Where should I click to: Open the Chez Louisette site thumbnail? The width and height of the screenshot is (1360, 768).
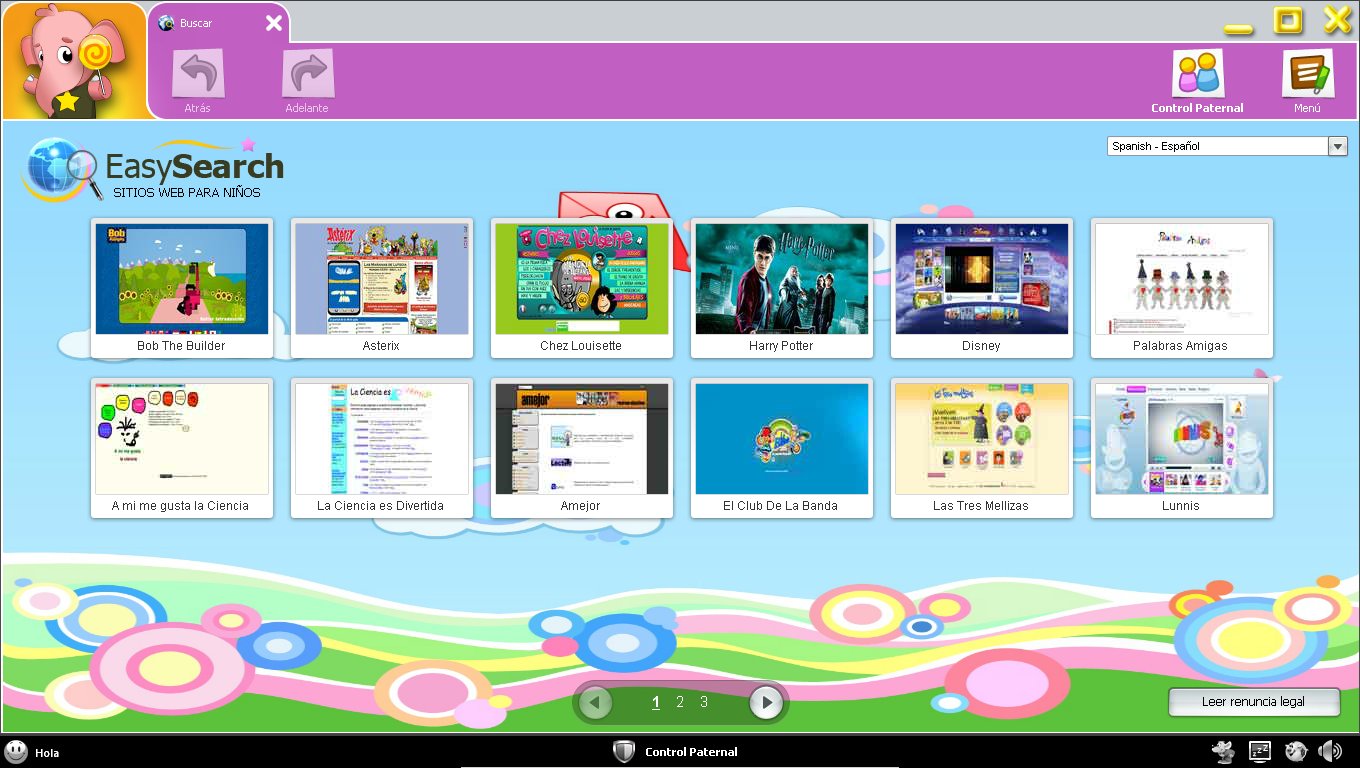(x=582, y=288)
